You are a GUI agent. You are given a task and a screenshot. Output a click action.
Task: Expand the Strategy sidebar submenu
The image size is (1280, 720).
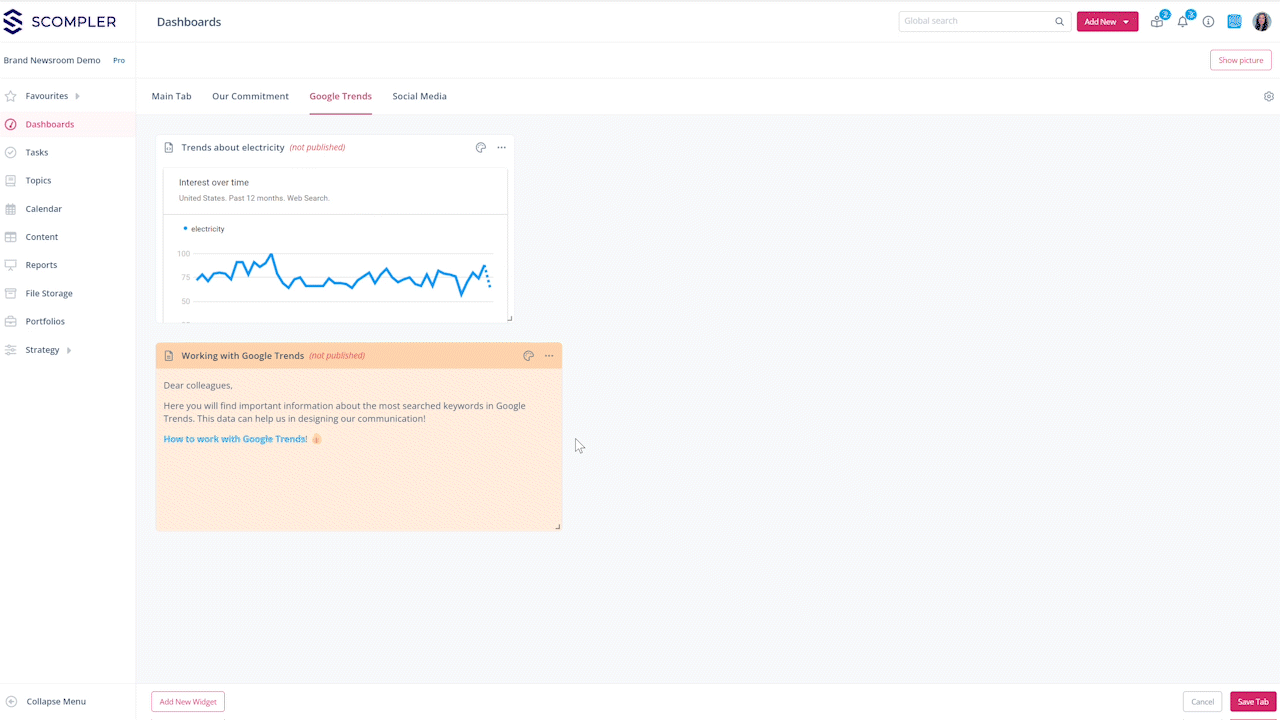(69, 350)
